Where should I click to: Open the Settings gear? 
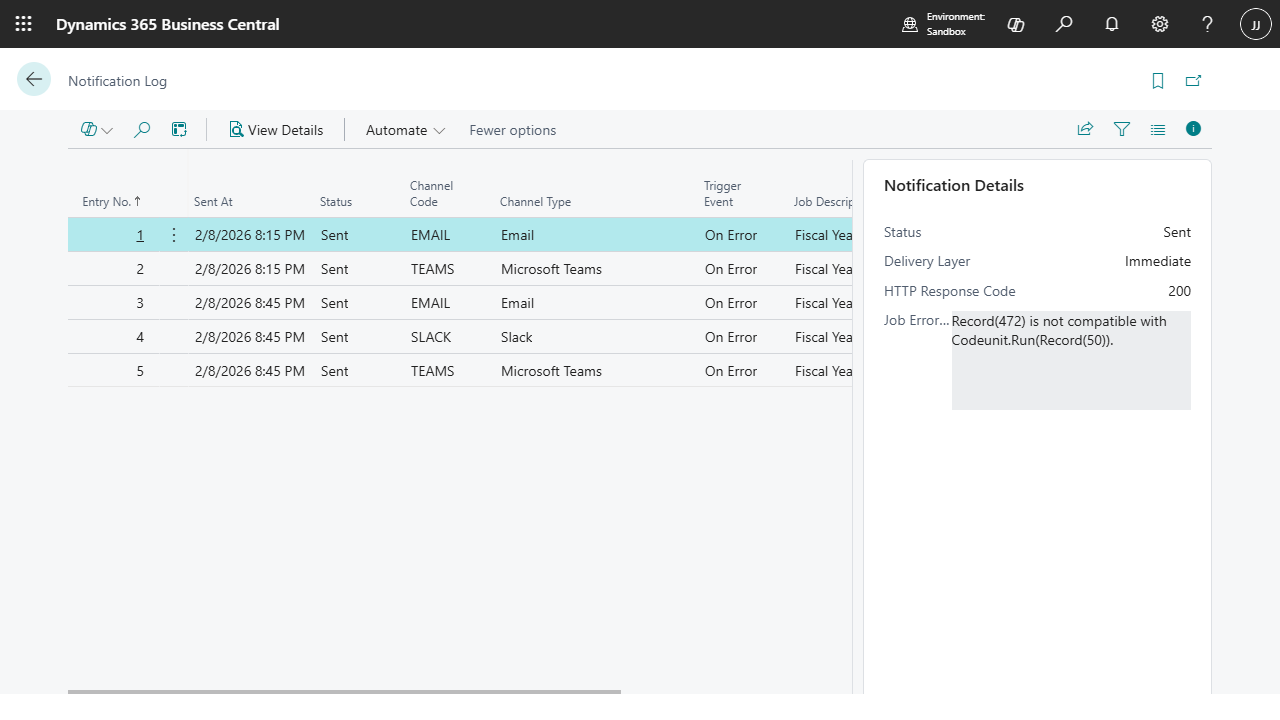1160,24
